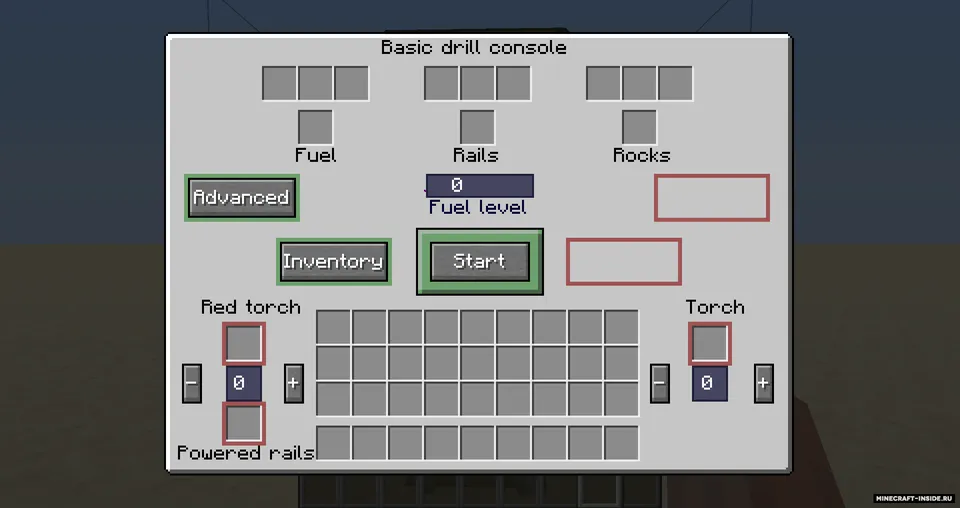Click the last slot in the top Rails row
Screen dimensions: 960x508
pyautogui.click(x=513, y=83)
